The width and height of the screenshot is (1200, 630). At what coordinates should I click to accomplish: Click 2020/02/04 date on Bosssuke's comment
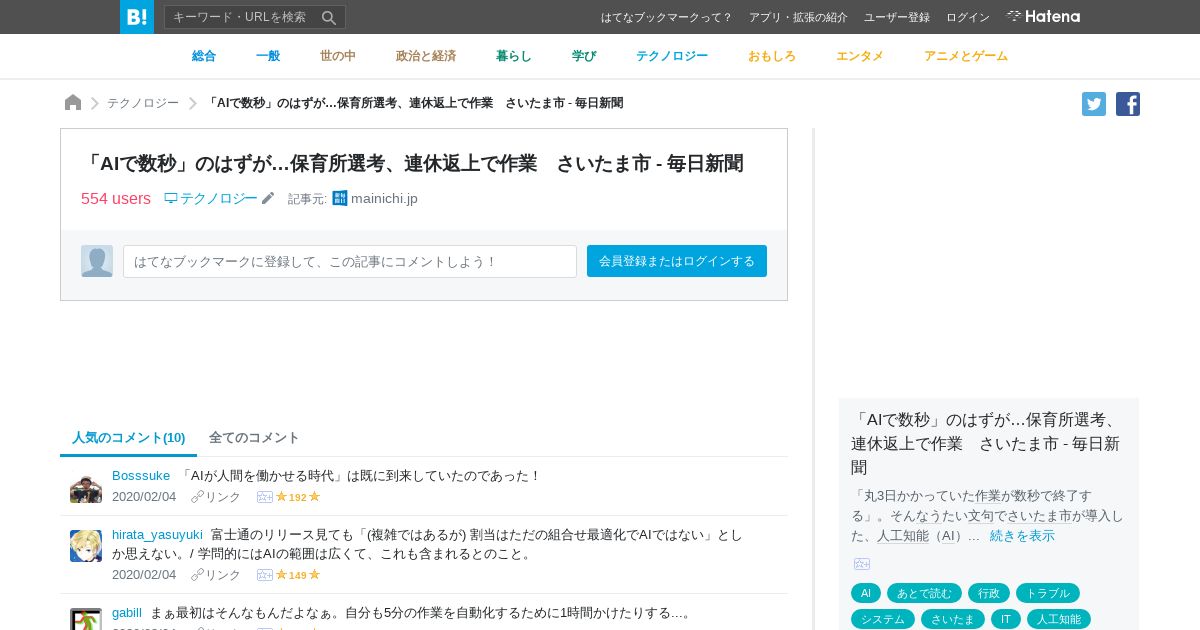[144, 497]
